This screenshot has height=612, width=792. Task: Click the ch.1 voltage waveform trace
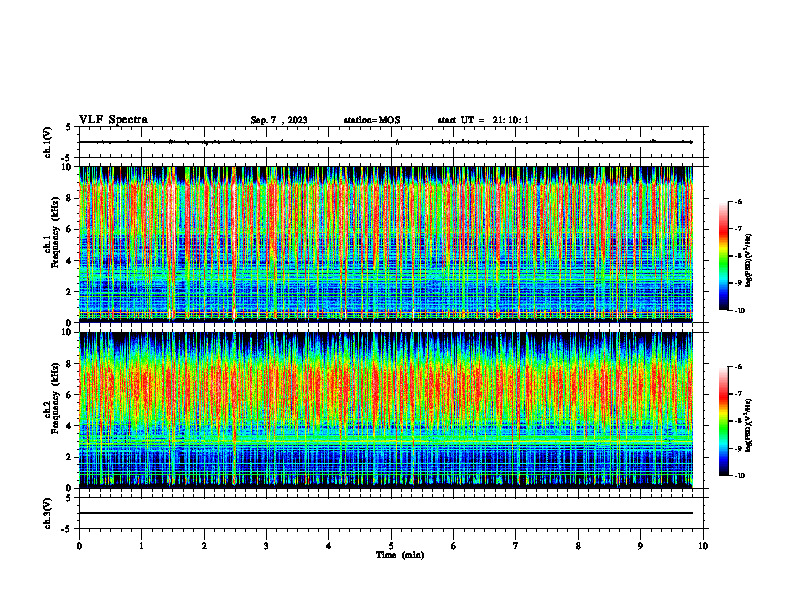tap(386, 142)
